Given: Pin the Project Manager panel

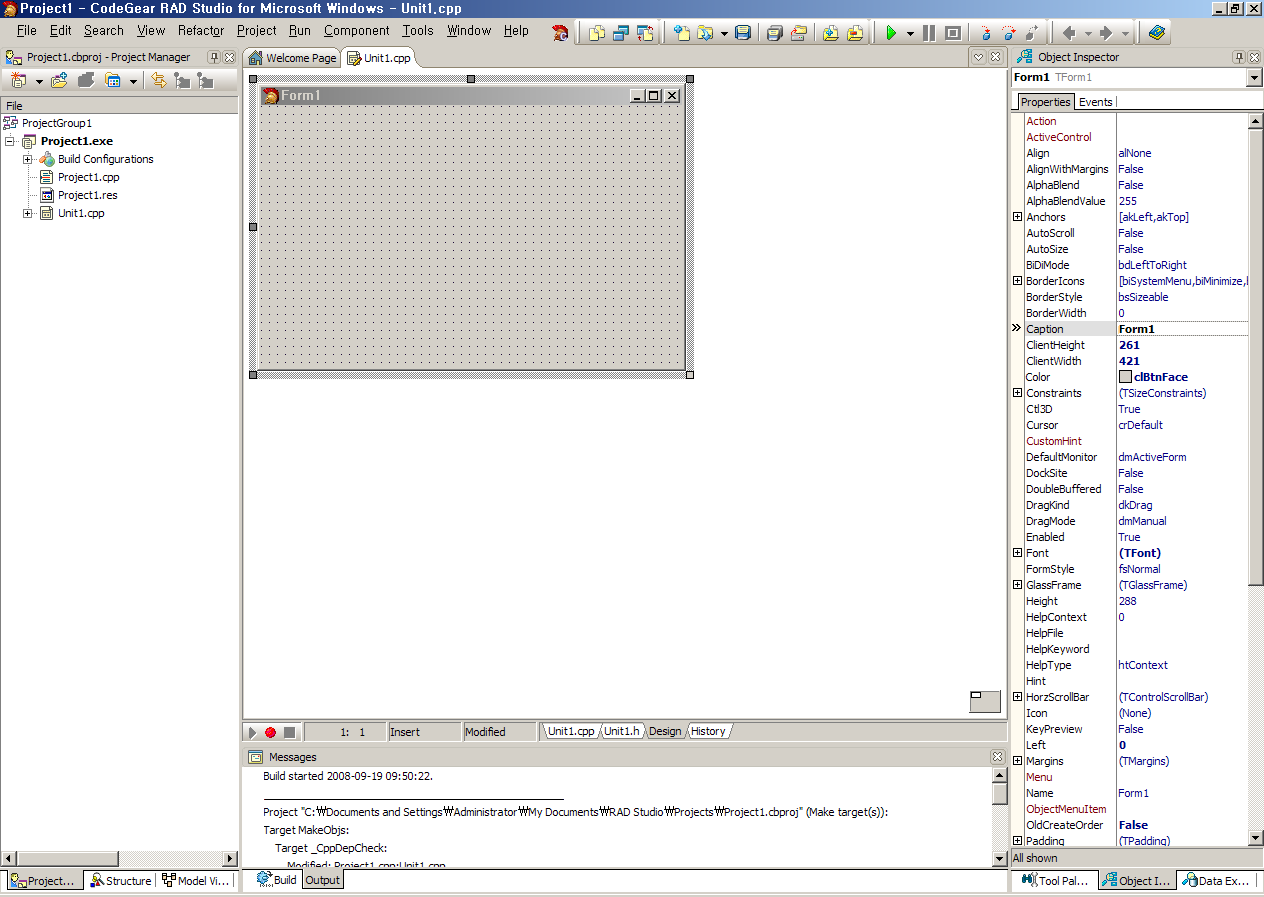Looking at the screenshot, I should pos(213,58).
